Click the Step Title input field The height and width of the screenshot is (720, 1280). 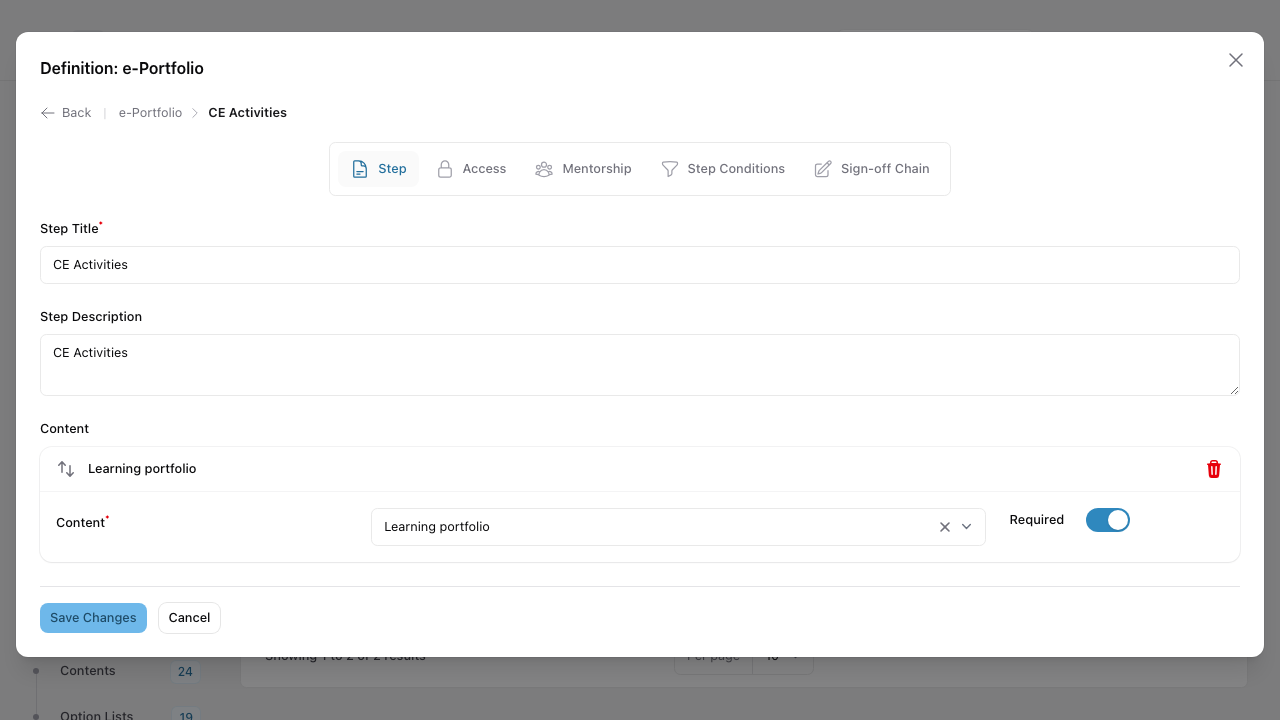pyautogui.click(x=640, y=265)
